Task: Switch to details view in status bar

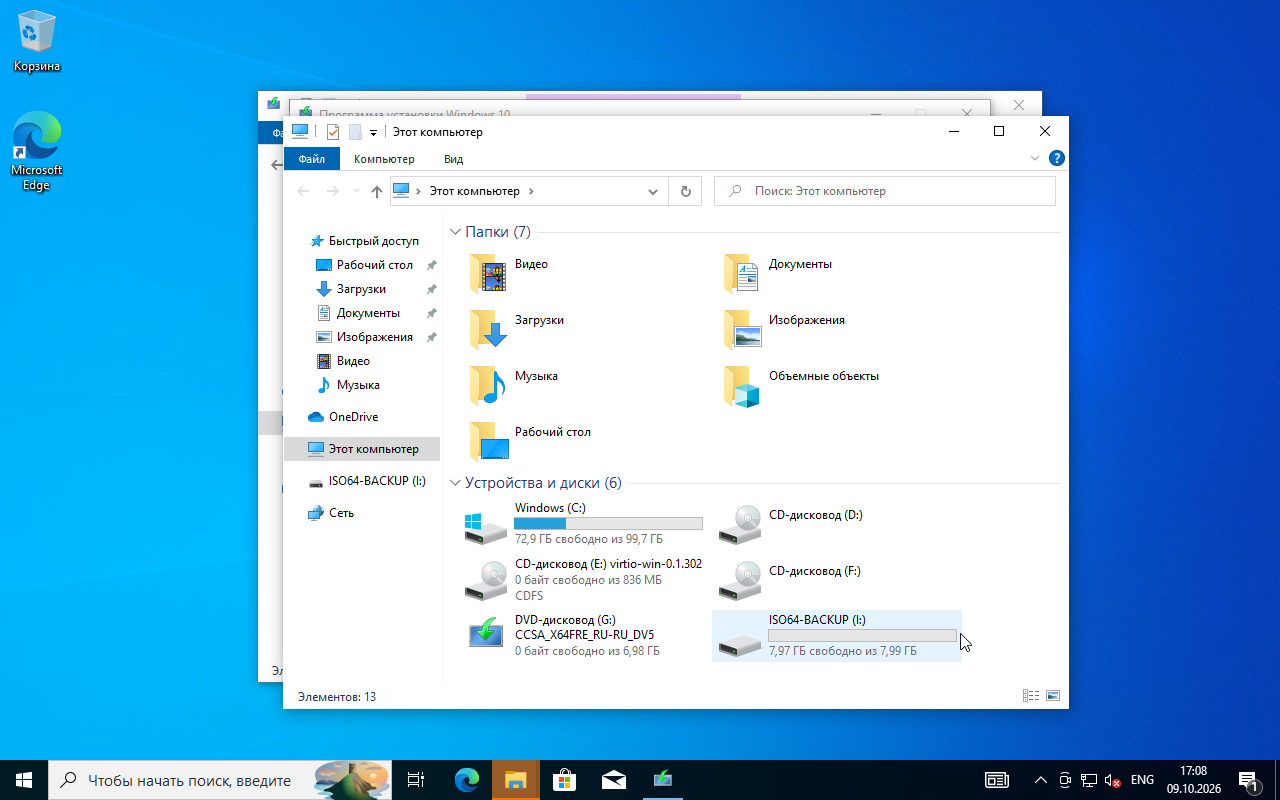Action: point(1031,696)
